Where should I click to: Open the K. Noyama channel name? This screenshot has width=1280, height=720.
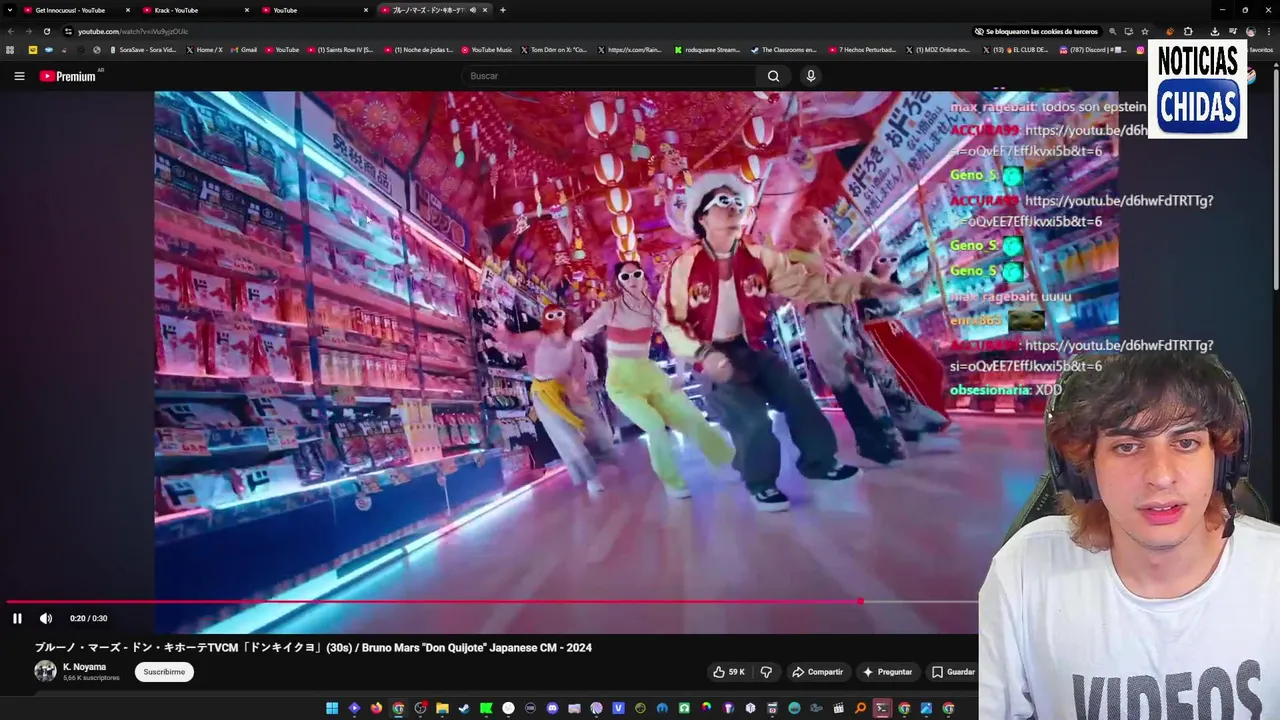point(84,667)
